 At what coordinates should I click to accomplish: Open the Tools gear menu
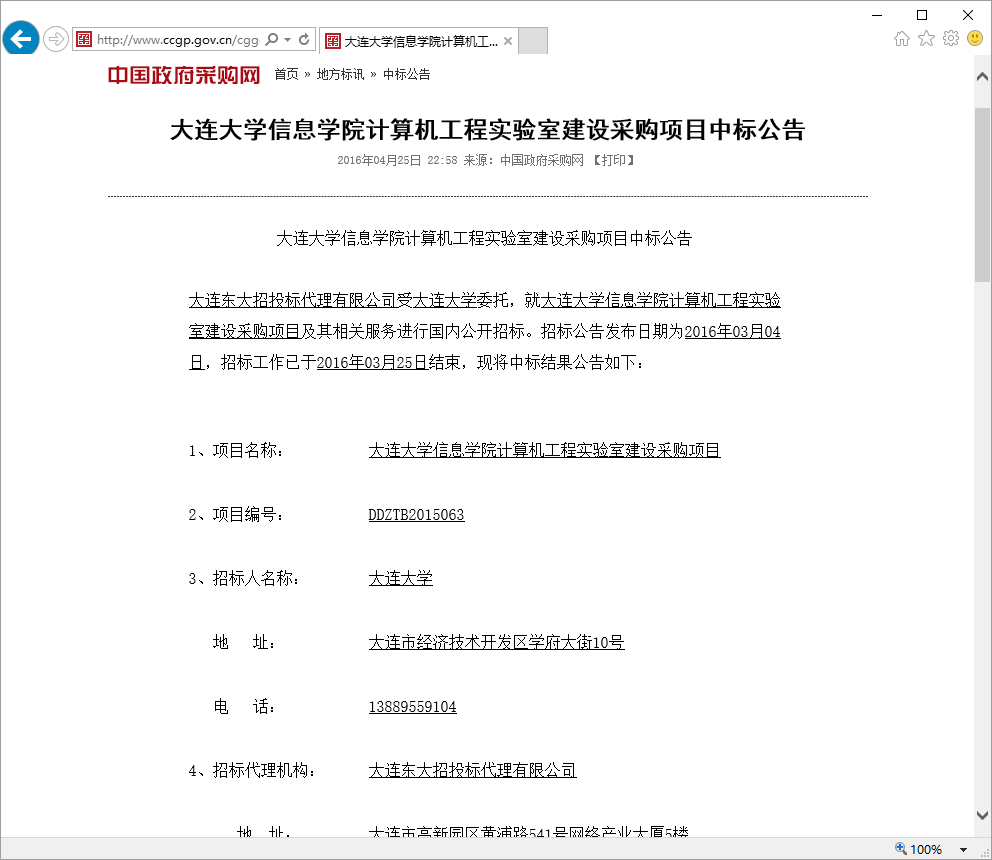(951, 39)
